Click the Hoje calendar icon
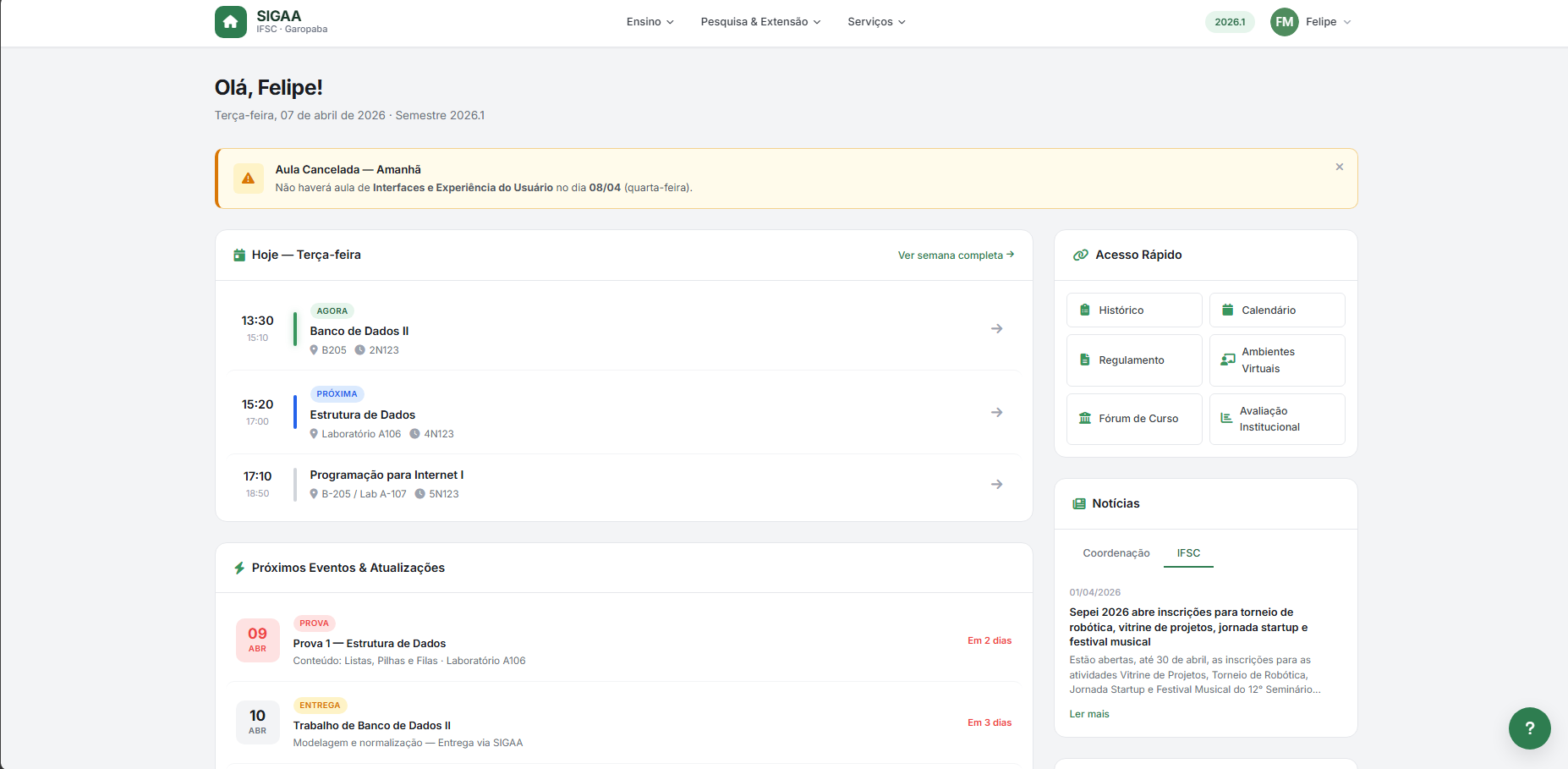The image size is (1568, 769). 239,255
